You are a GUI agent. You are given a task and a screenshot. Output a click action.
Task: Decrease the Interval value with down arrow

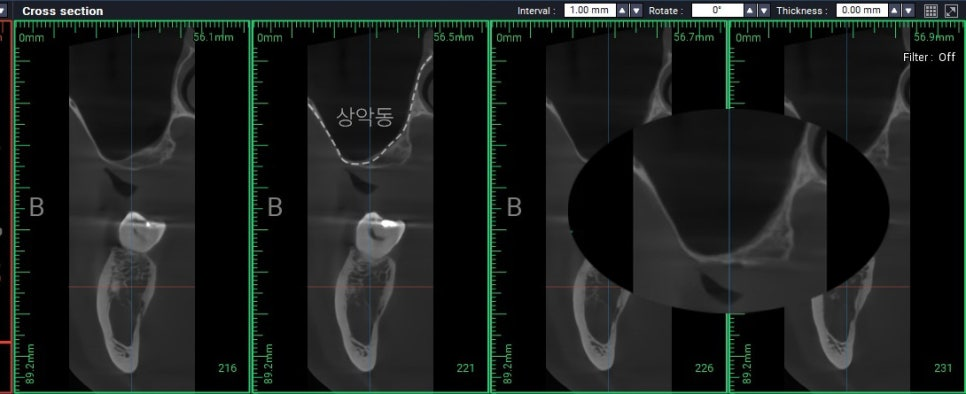click(x=636, y=10)
